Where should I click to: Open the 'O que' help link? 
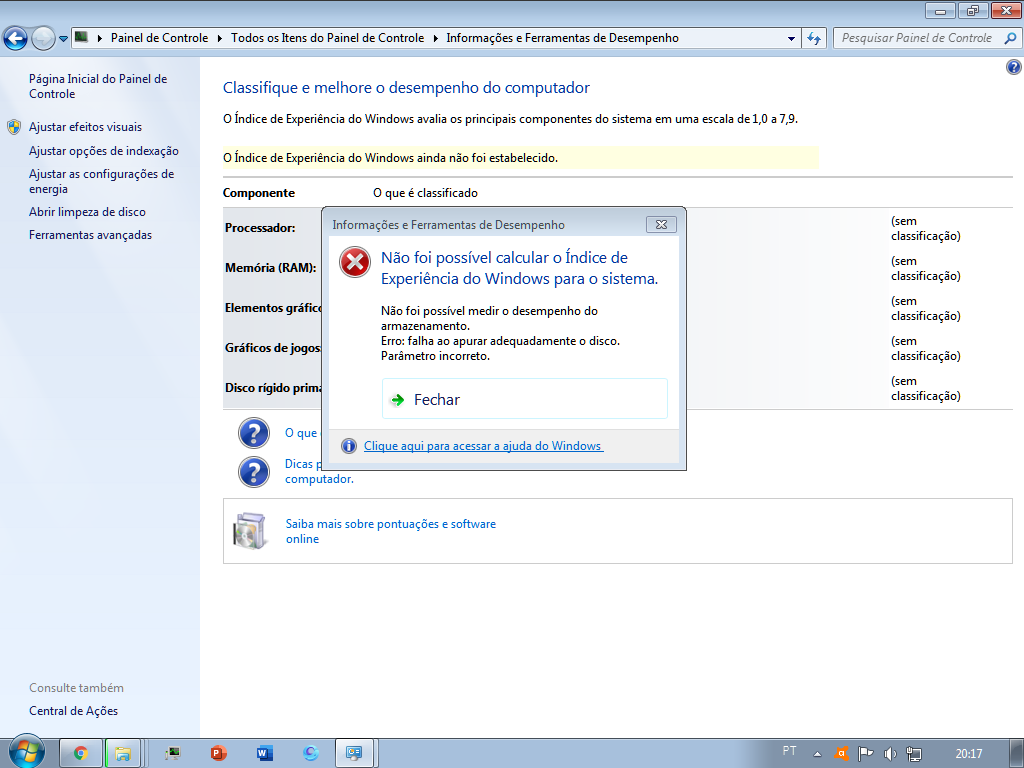(301, 433)
